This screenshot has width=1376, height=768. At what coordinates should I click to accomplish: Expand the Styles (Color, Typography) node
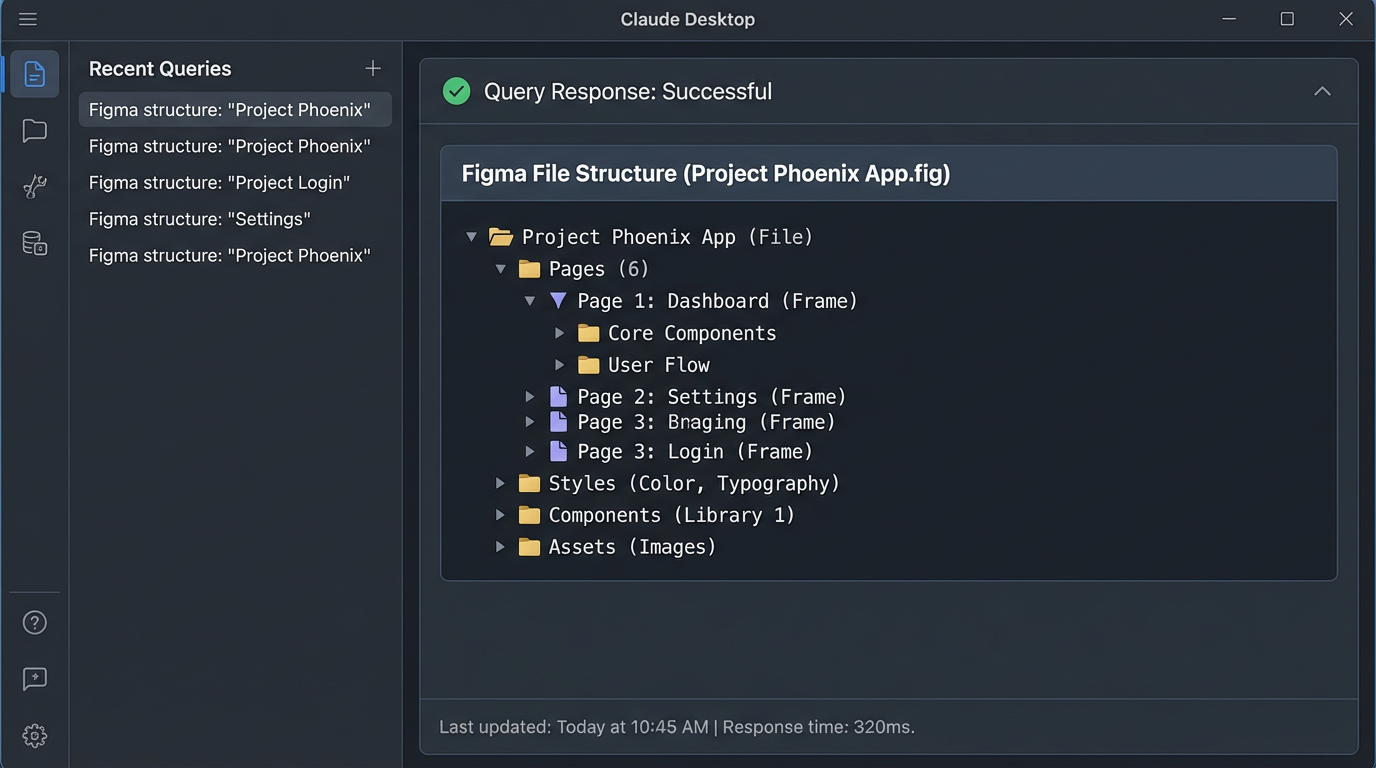500,482
